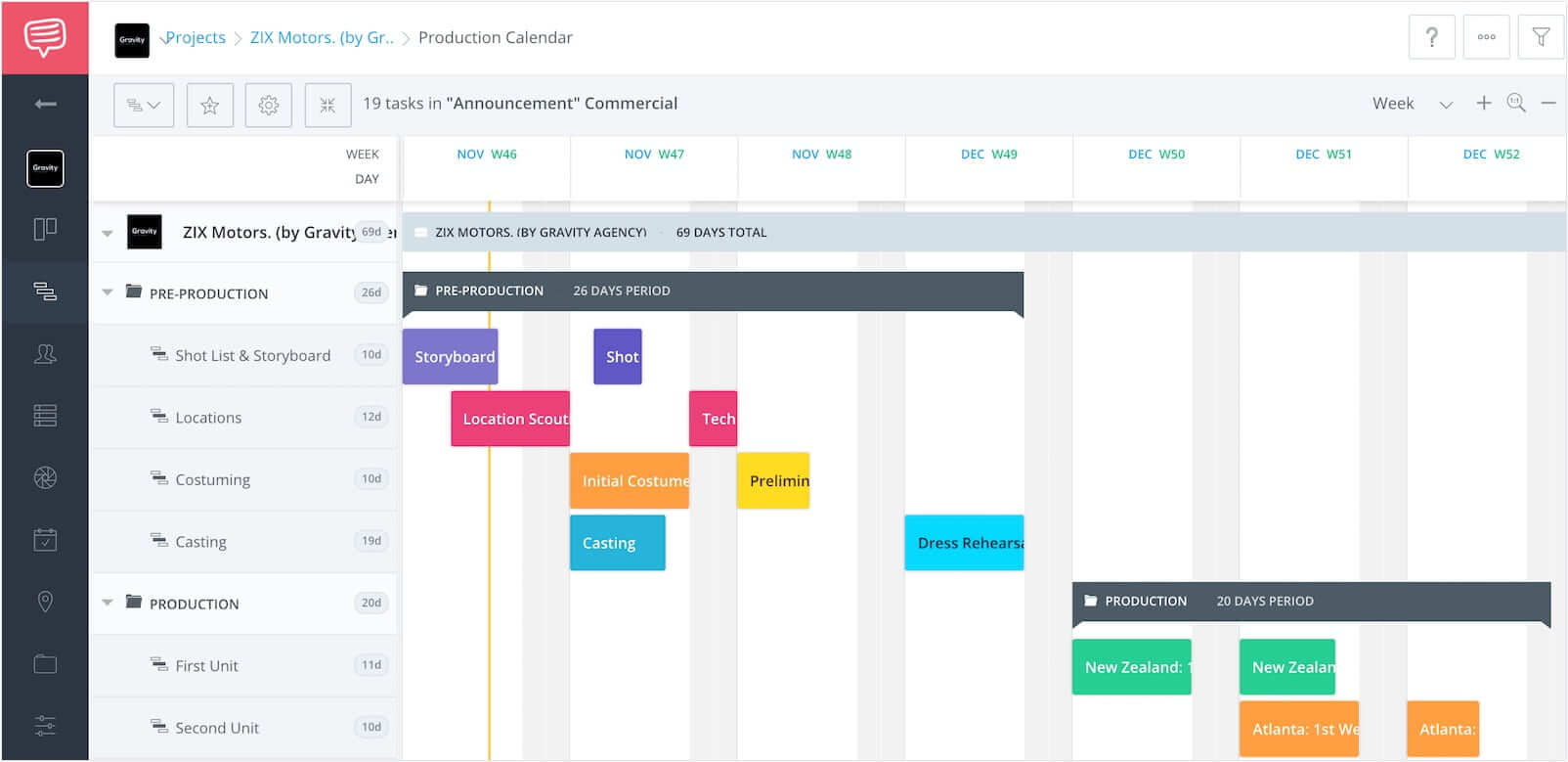Go to the Projects breadcrumb link

pyautogui.click(x=196, y=37)
